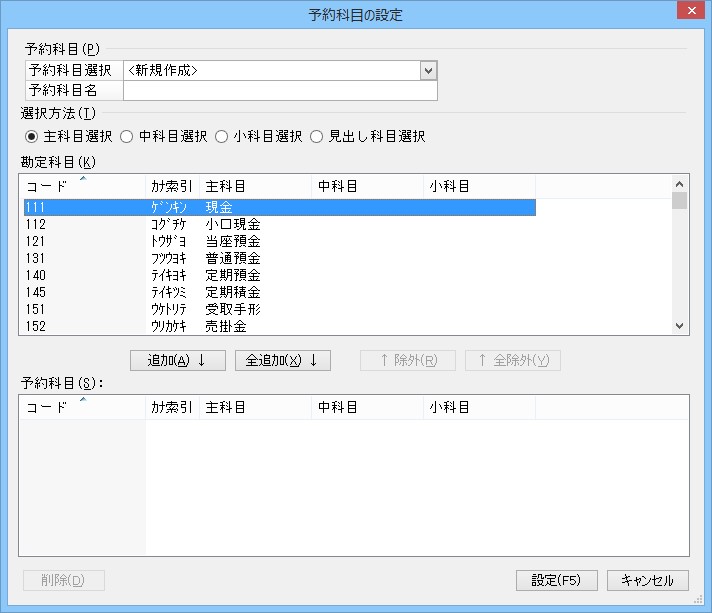This screenshot has width=712, height=613.
Task: Enable the 見出し科目選択 radio option
Action: click(317, 136)
